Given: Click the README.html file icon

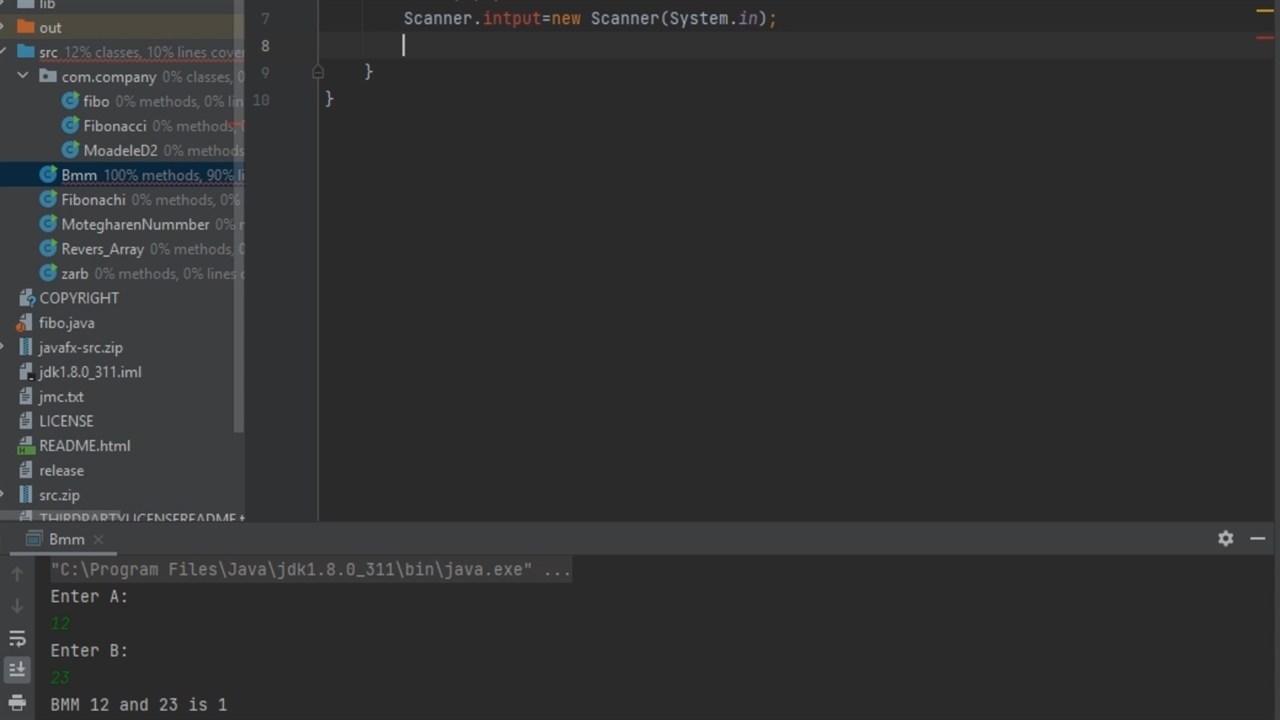Looking at the screenshot, I should [x=26, y=446].
